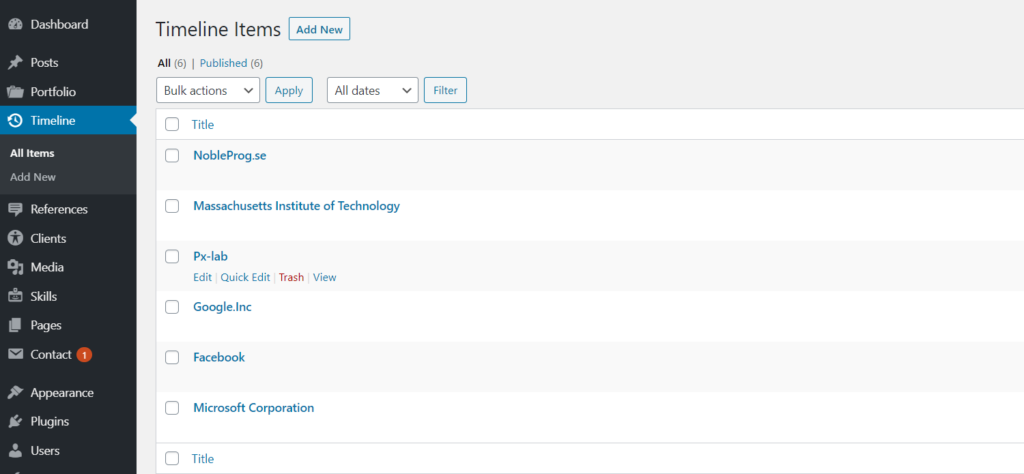
Task: Check the Facebook row checkbox
Action: click(172, 357)
